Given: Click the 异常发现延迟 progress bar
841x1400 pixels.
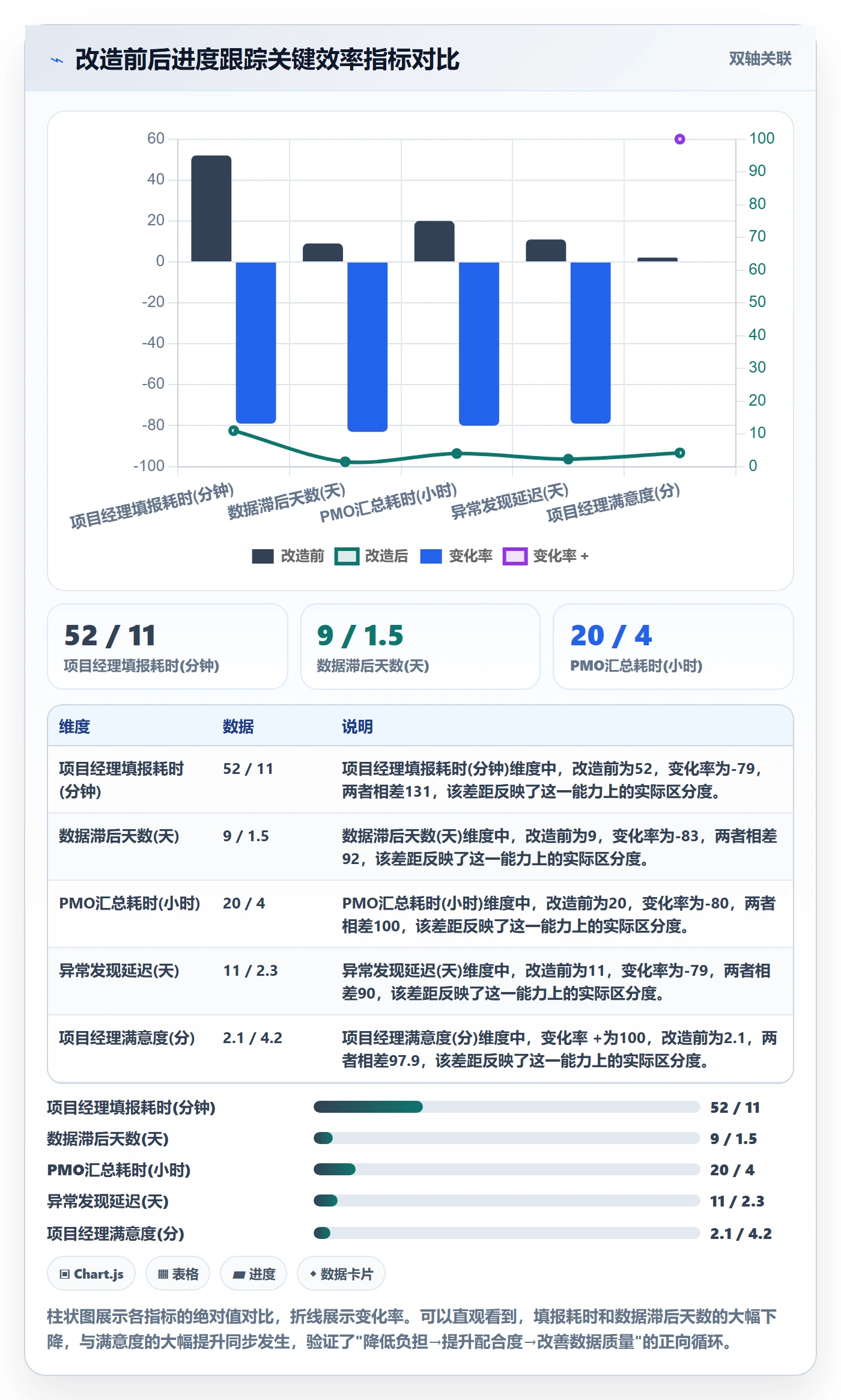Looking at the screenshot, I should click(506, 1201).
